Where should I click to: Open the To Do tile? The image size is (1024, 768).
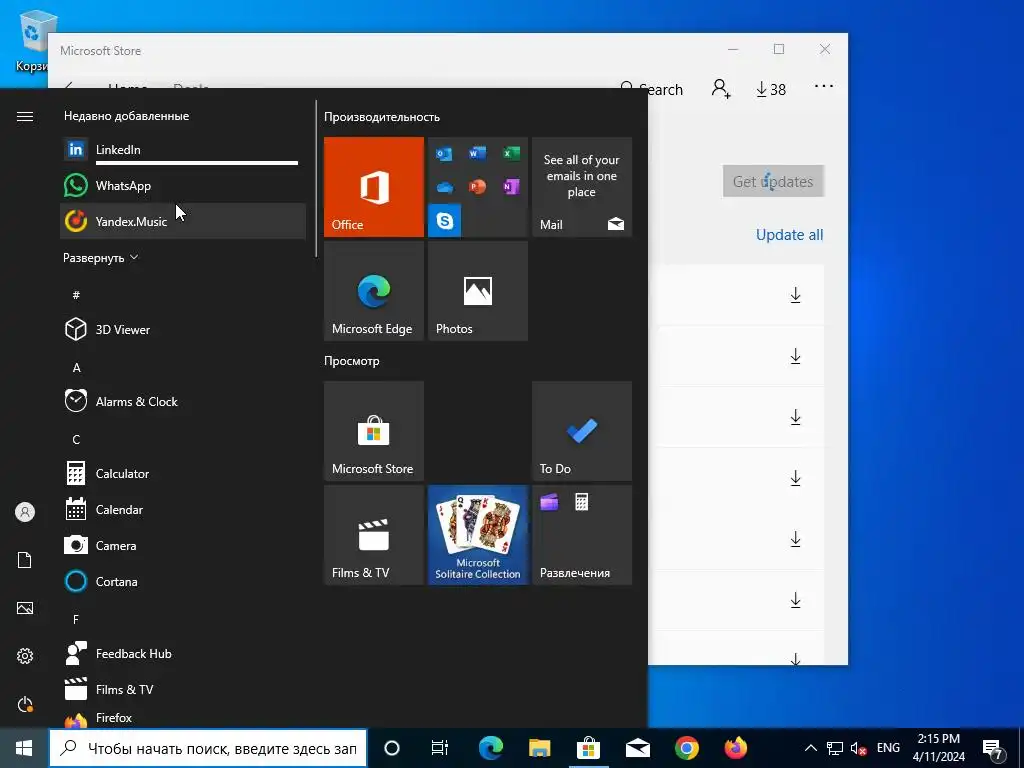click(582, 431)
